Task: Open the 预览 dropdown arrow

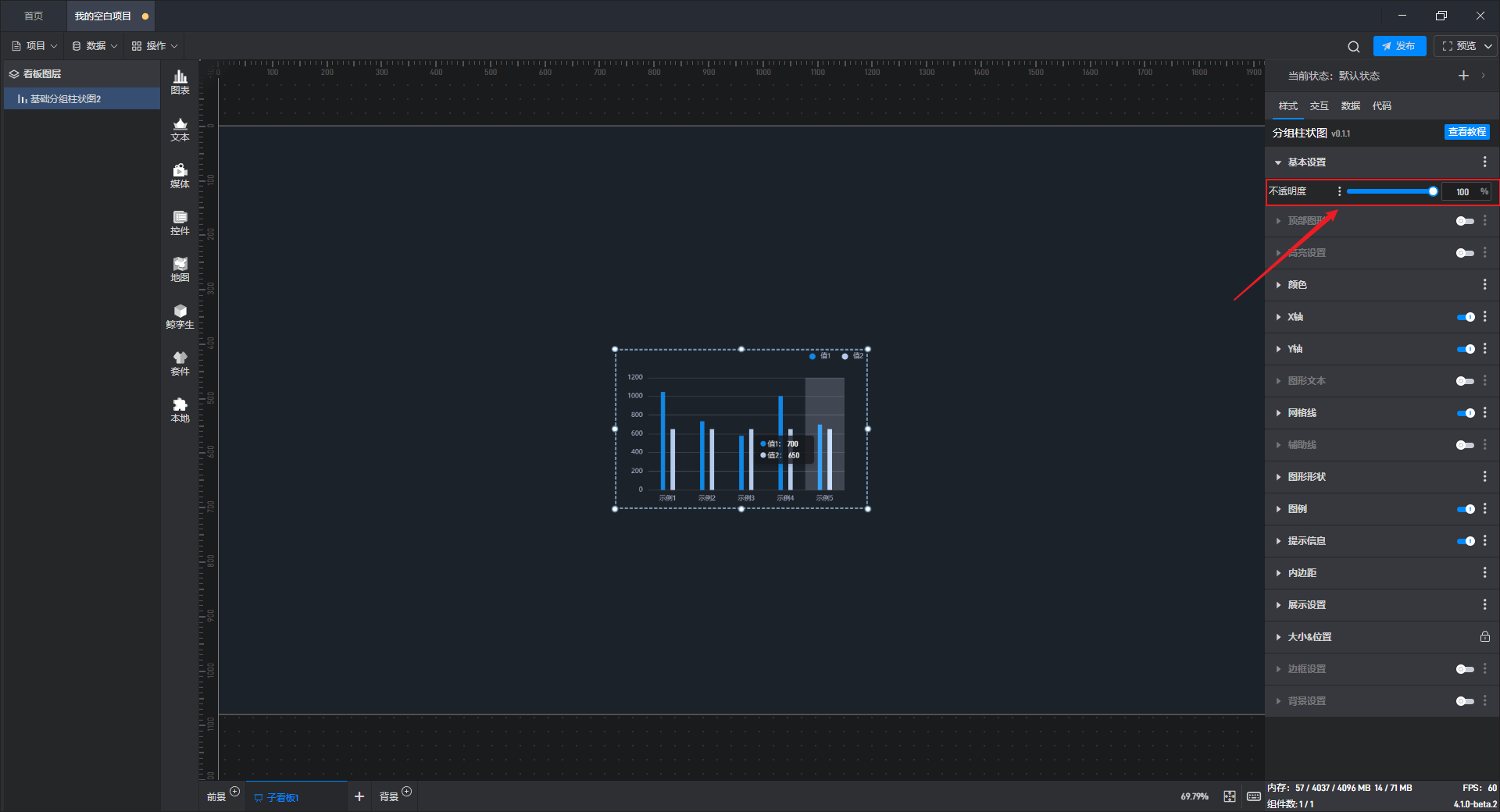Action: pos(1488,46)
